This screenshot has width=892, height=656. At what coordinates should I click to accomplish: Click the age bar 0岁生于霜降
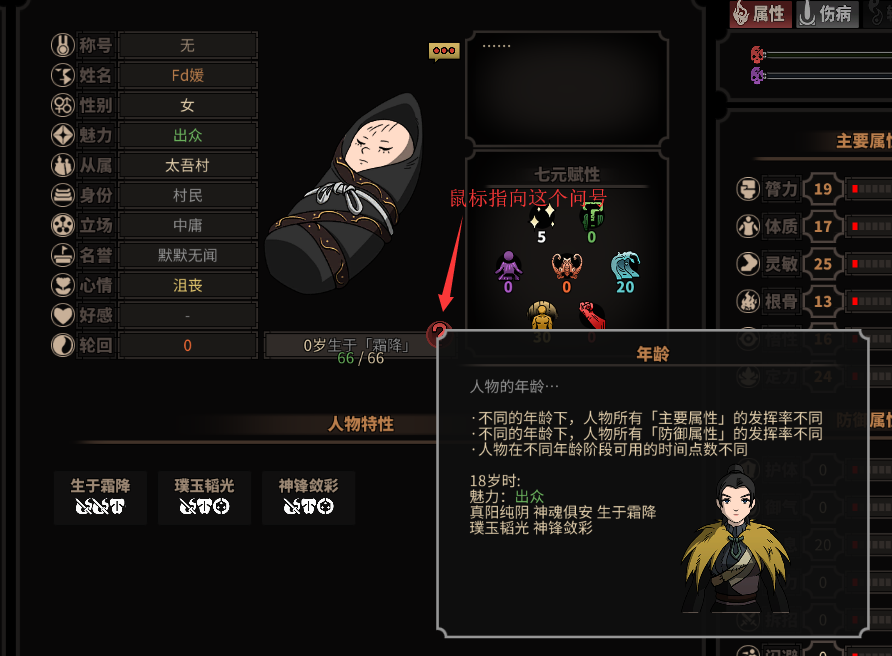[x=349, y=345]
